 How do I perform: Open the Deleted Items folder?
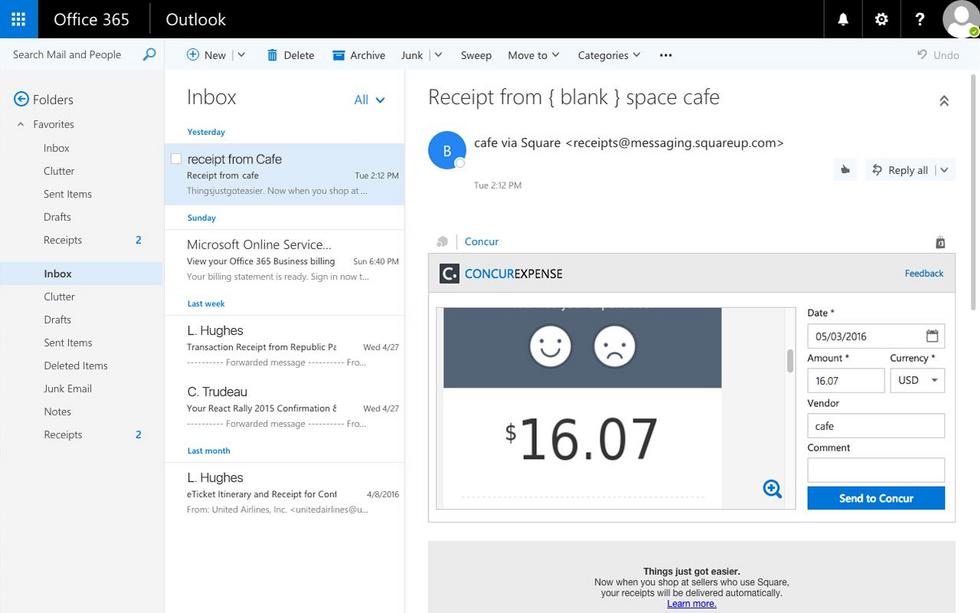76,366
